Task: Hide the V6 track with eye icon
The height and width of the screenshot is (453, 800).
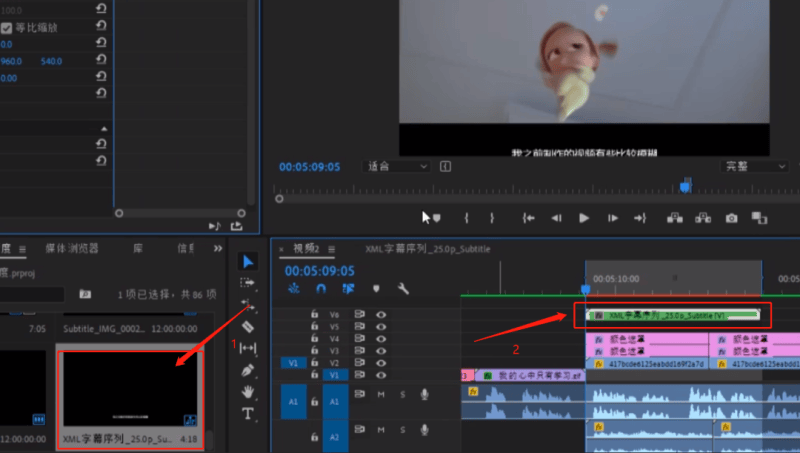Action: coord(380,314)
